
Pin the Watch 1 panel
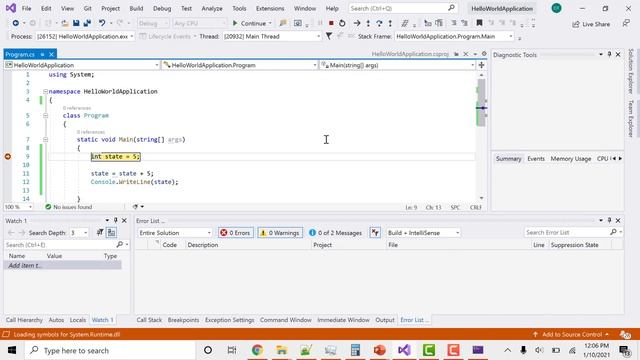(x=116, y=220)
